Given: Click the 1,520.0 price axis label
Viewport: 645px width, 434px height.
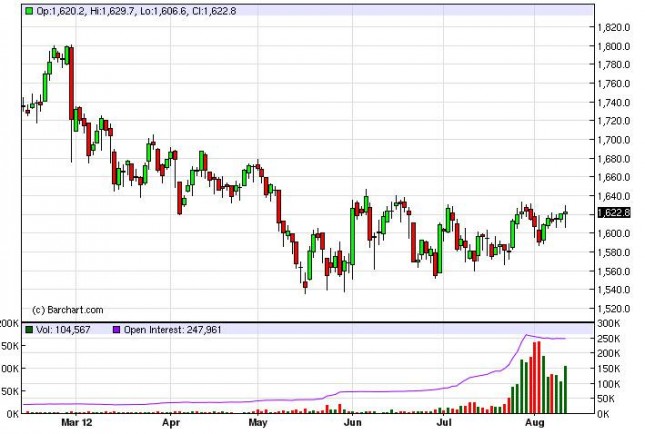Looking at the screenshot, I should point(613,309).
